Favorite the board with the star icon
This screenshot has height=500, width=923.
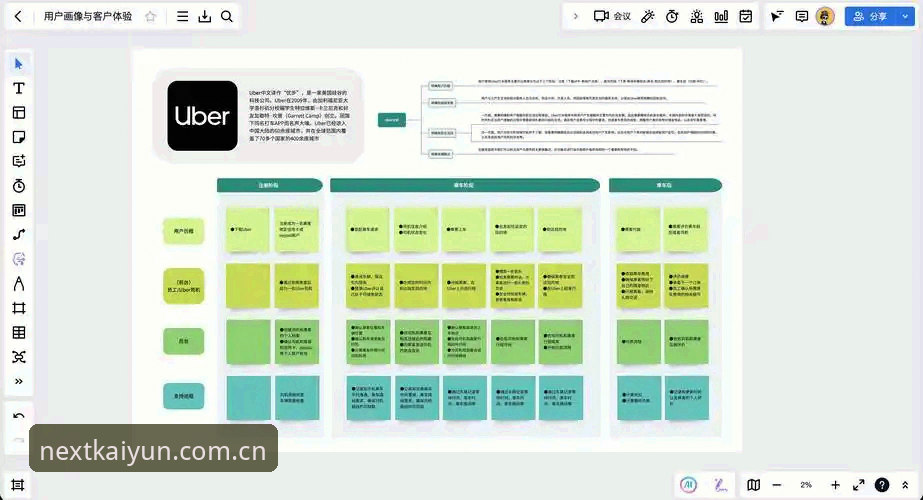151,16
